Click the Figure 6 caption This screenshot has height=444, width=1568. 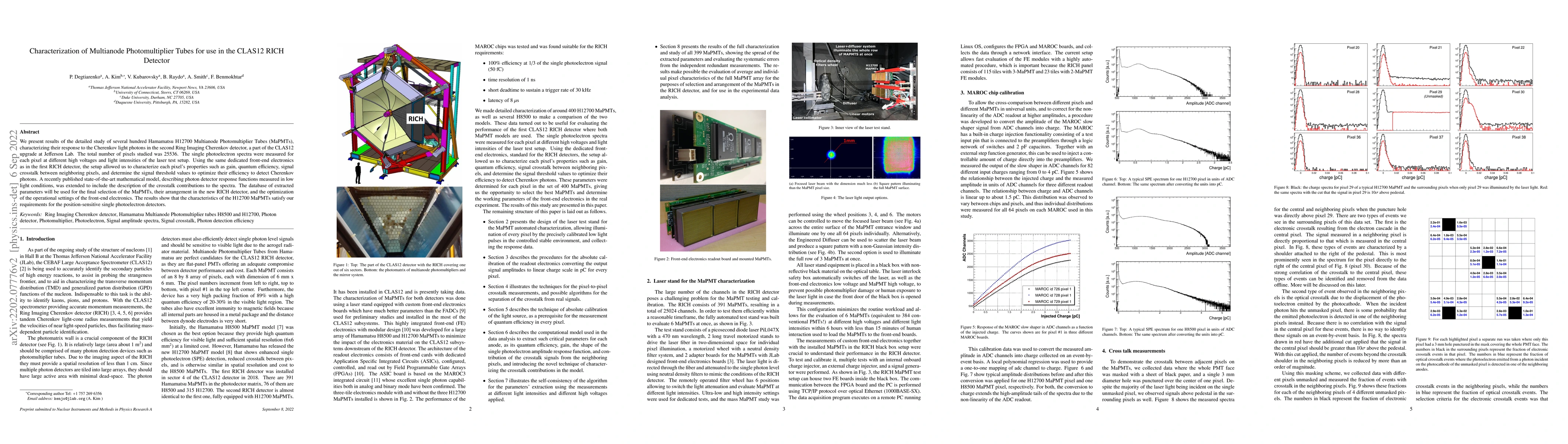pos(1168,182)
